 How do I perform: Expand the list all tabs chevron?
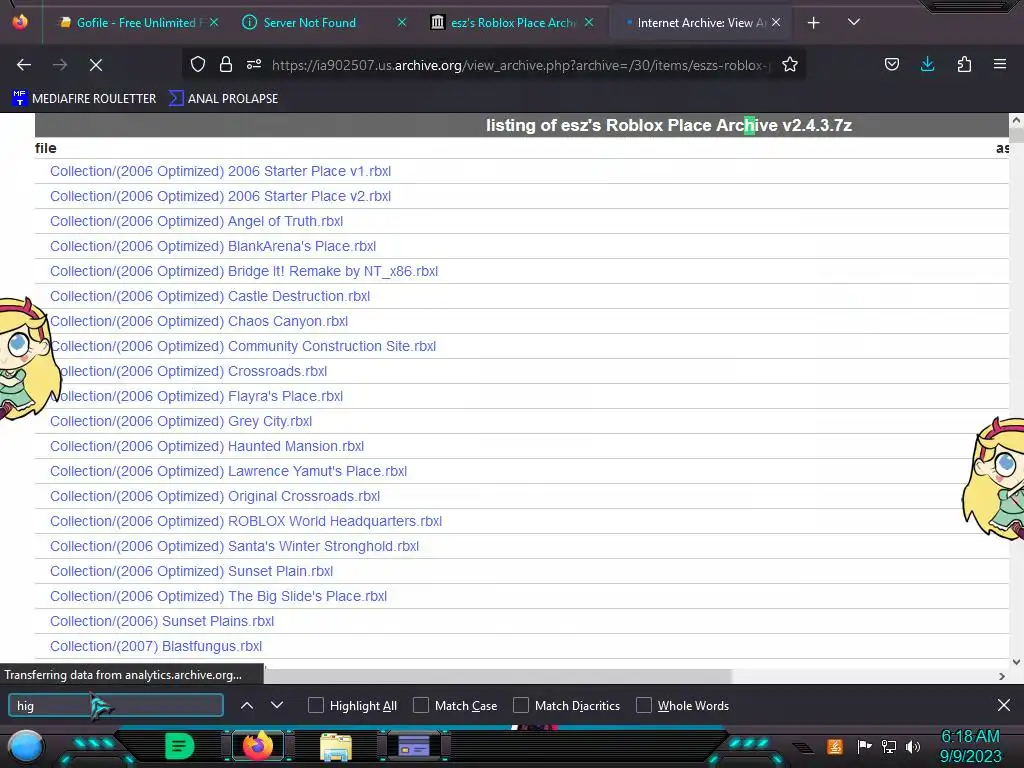(x=854, y=22)
